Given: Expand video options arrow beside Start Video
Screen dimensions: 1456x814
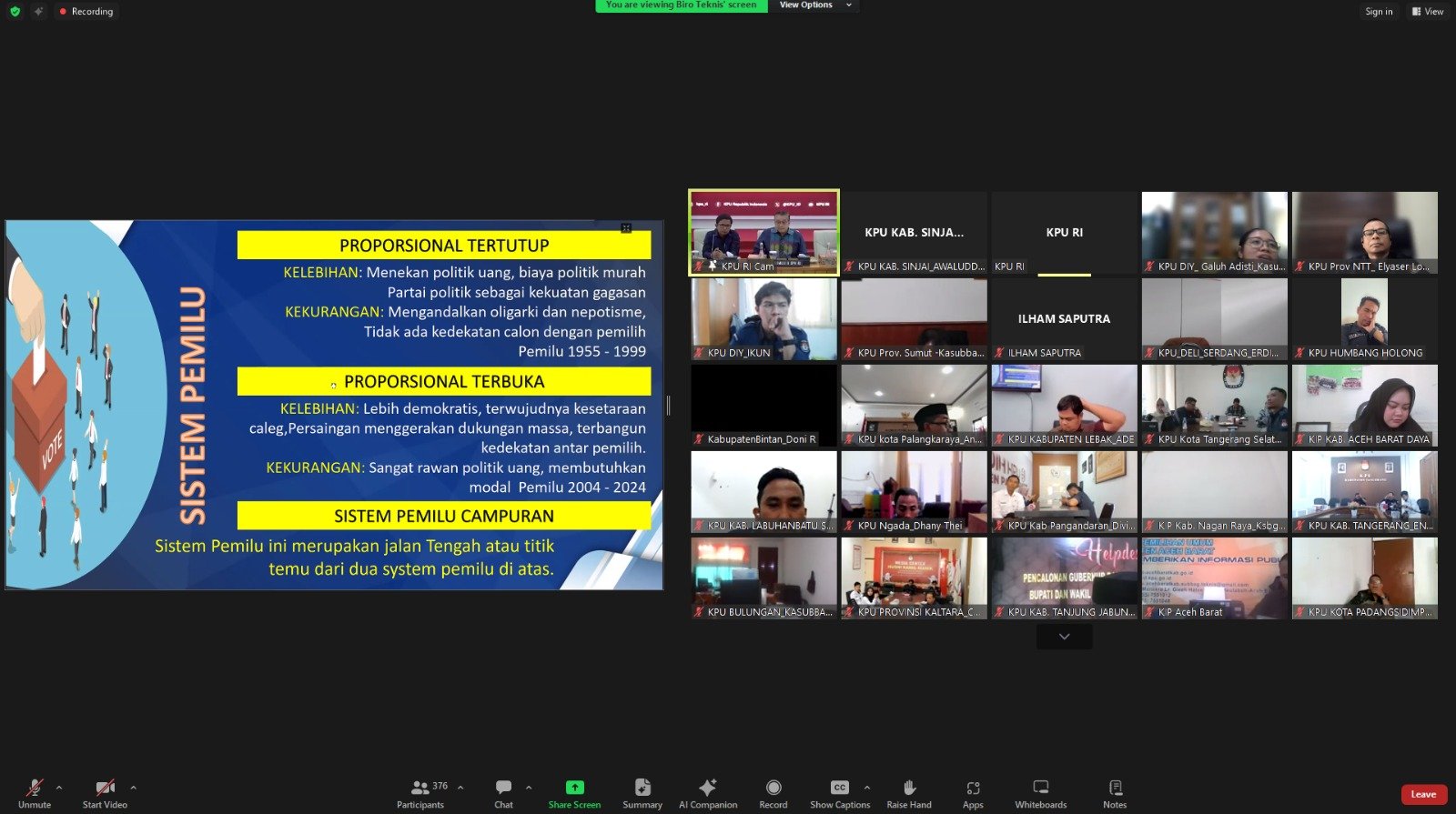Looking at the screenshot, I should 133,788.
